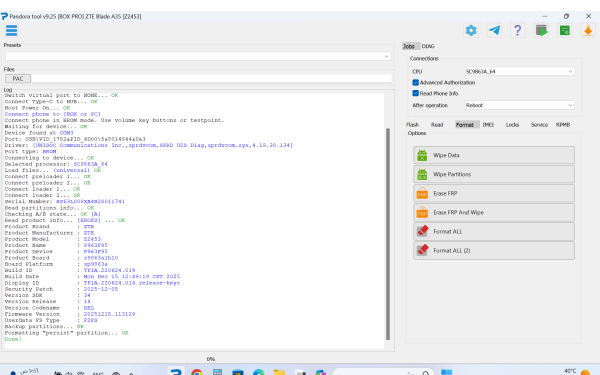Viewport: 600px width, 375px height.
Task: Click the taskbar search box
Action: pos(383,372)
